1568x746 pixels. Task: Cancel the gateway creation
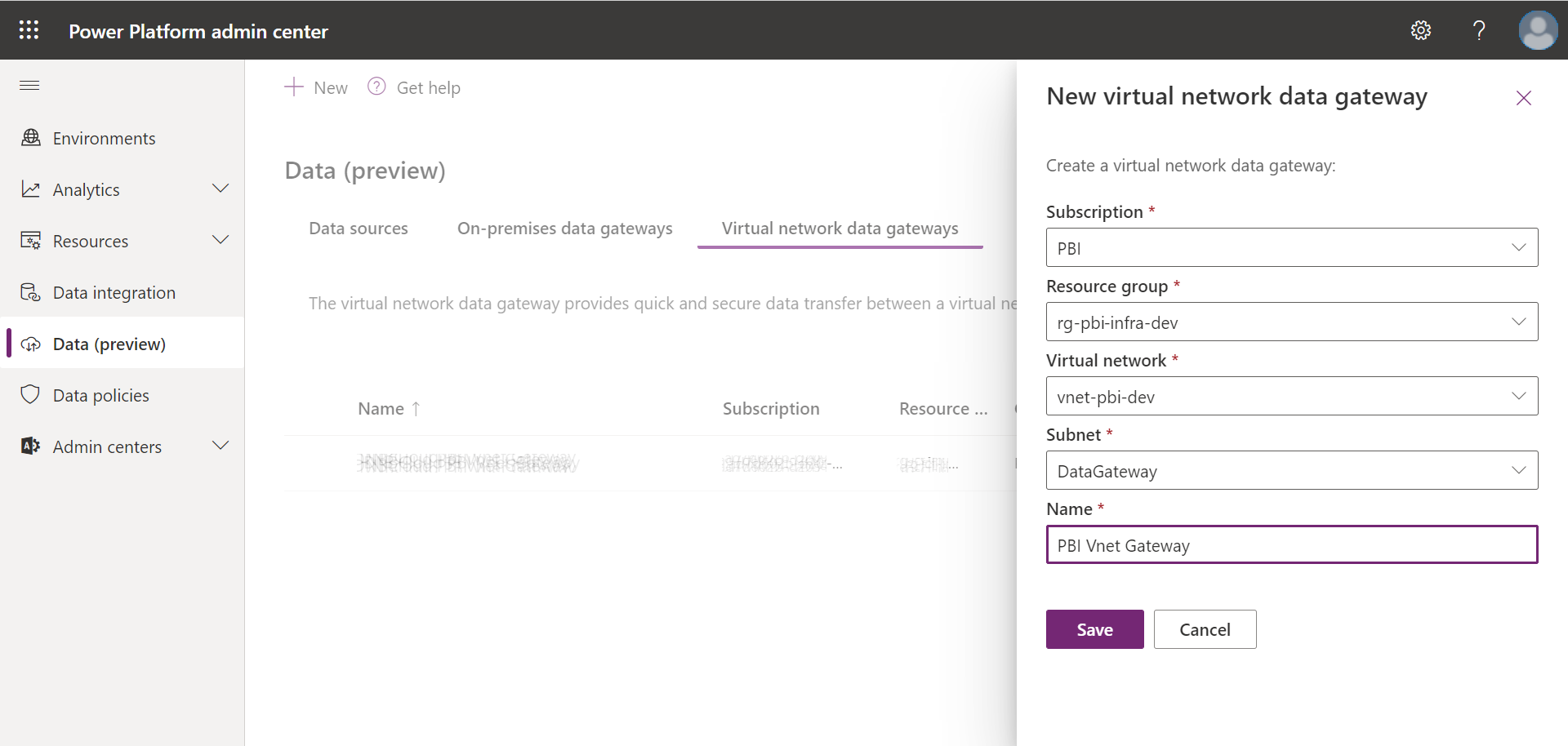(x=1205, y=628)
